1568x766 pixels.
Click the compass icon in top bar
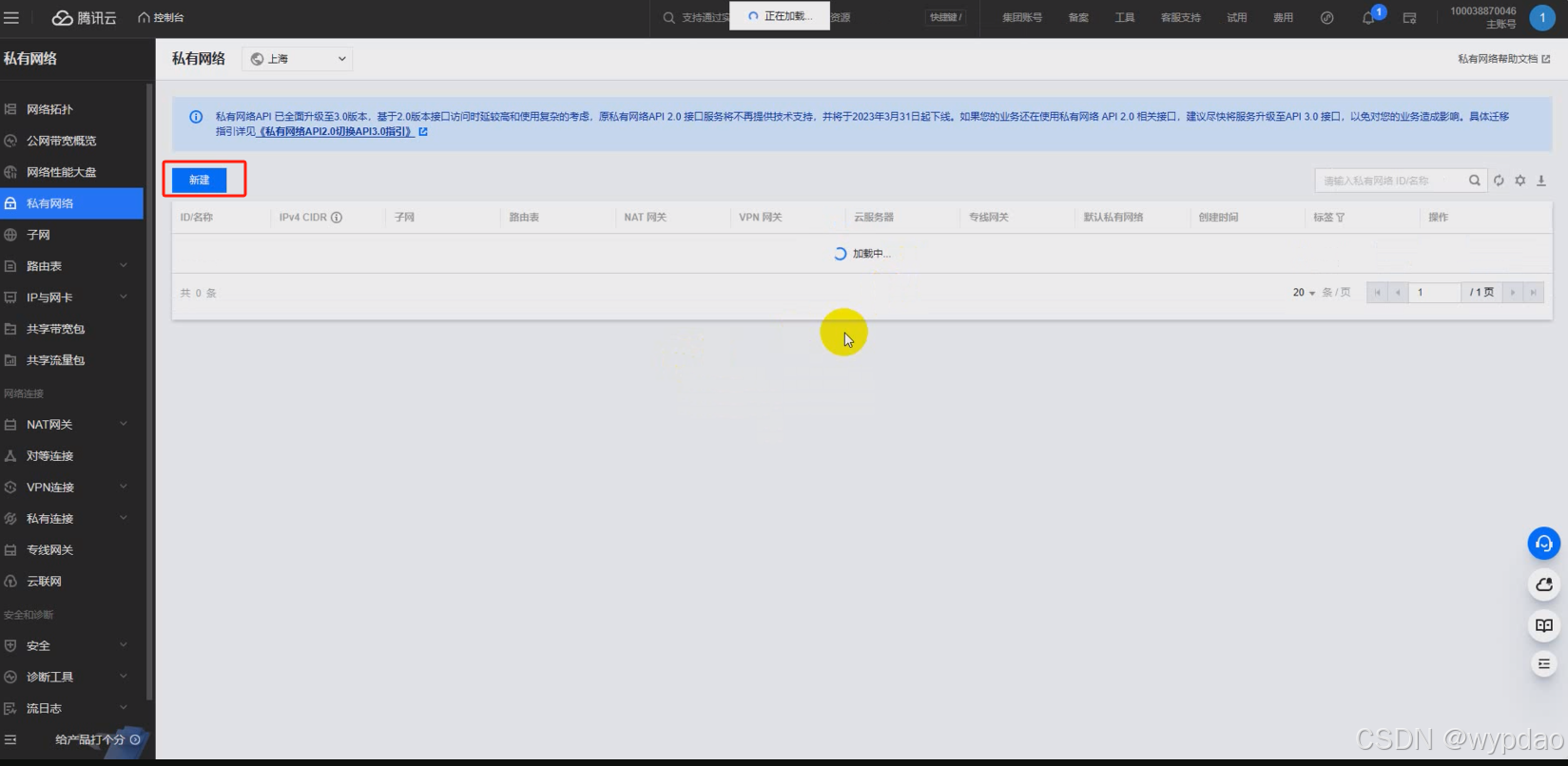[1327, 17]
